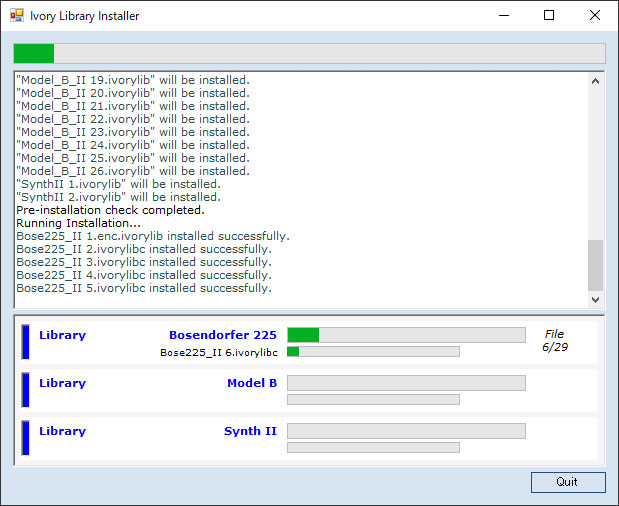Click the Library label in the Synth II row
The height and width of the screenshot is (506, 619).
[x=62, y=431]
